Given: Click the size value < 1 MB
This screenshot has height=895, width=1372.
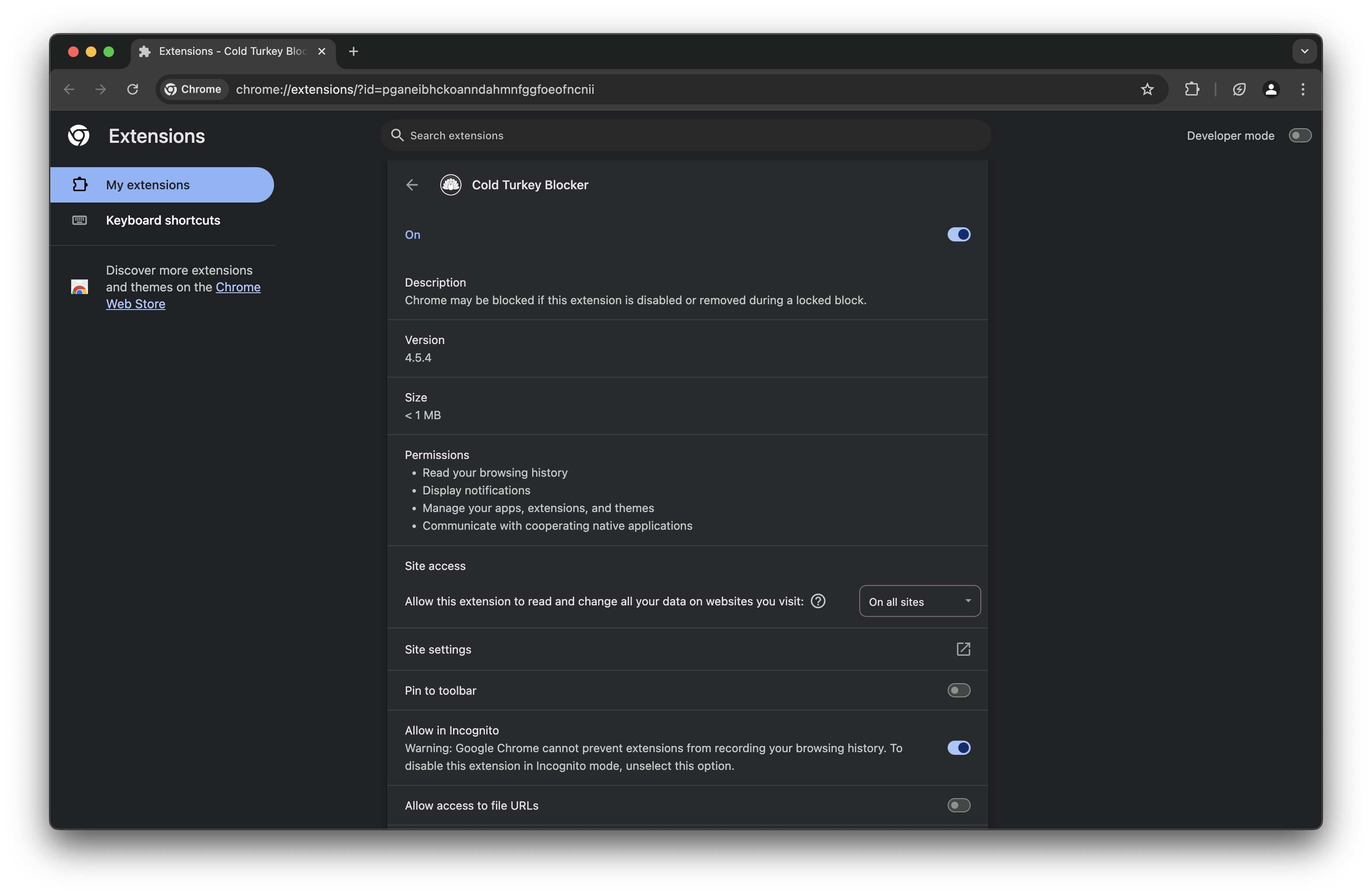Looking at the screenshot, I should click(x=423, y=415).
